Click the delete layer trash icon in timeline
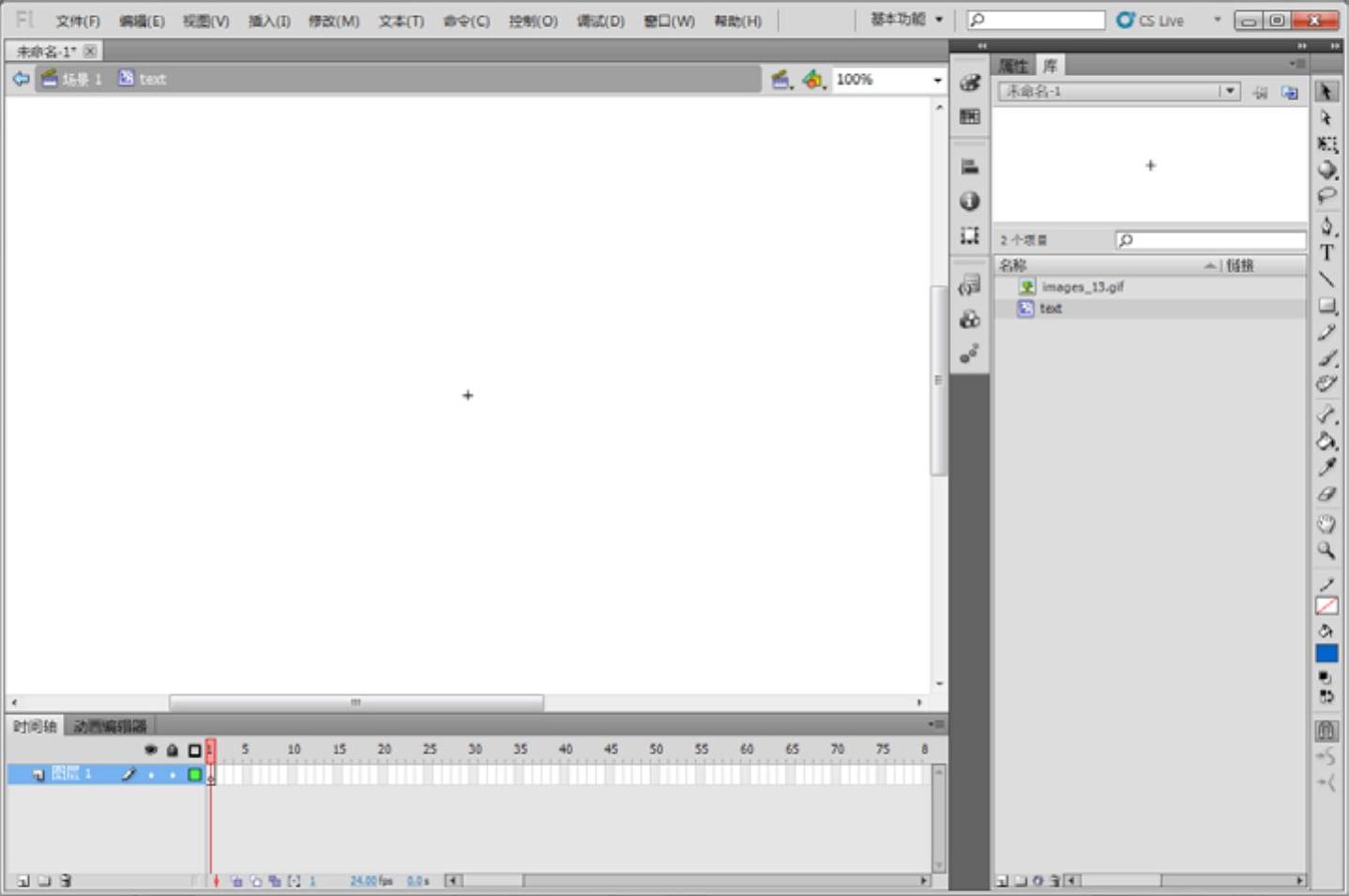This screenshot has height=896, width=1349. [x=65, y=881]
